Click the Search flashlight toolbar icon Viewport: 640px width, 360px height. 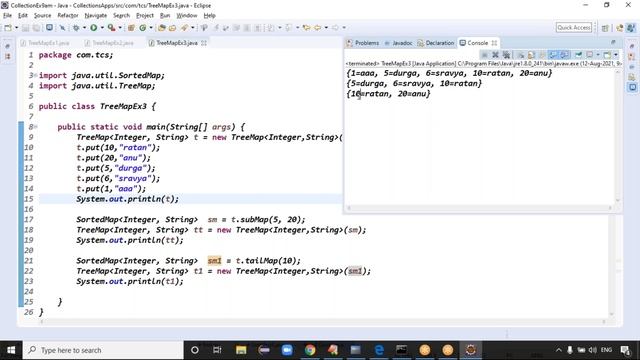click(x=184, y=28)
